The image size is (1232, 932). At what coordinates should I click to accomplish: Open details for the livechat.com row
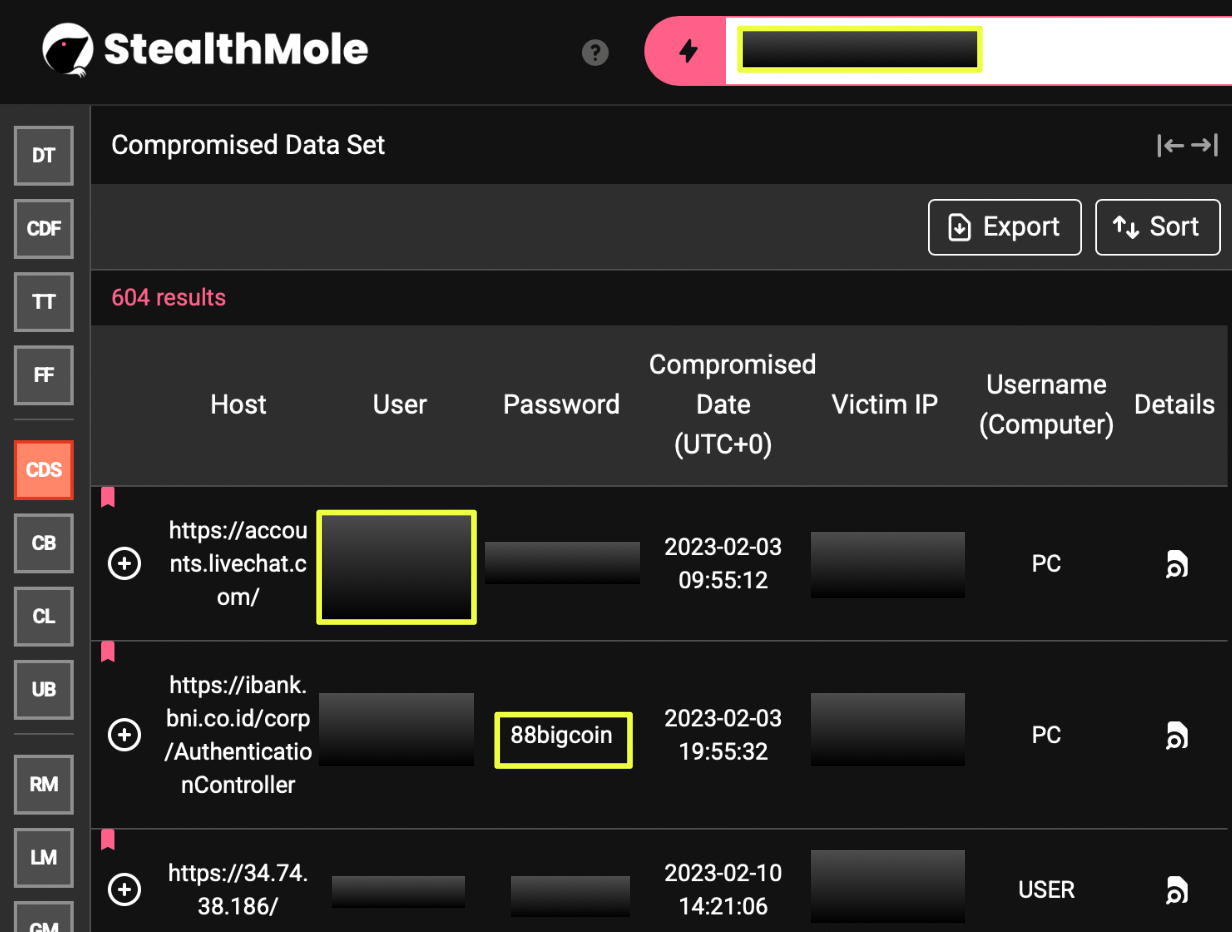[1176, 565]
